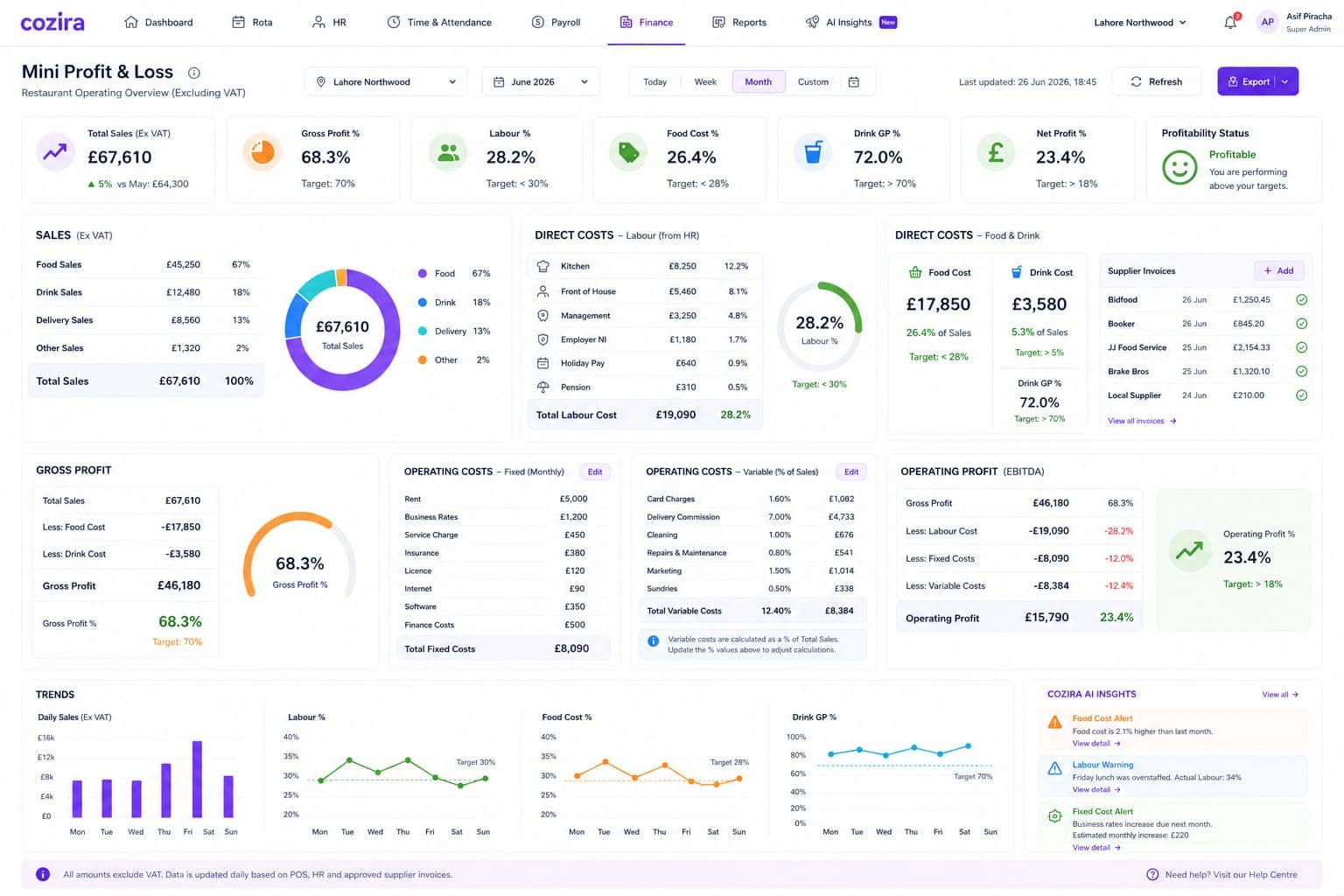Viewport: 1344px width, 896px height.
Task: Click the Net Profit pound icon
Action: pyautogui.click(x=996, y=152)
